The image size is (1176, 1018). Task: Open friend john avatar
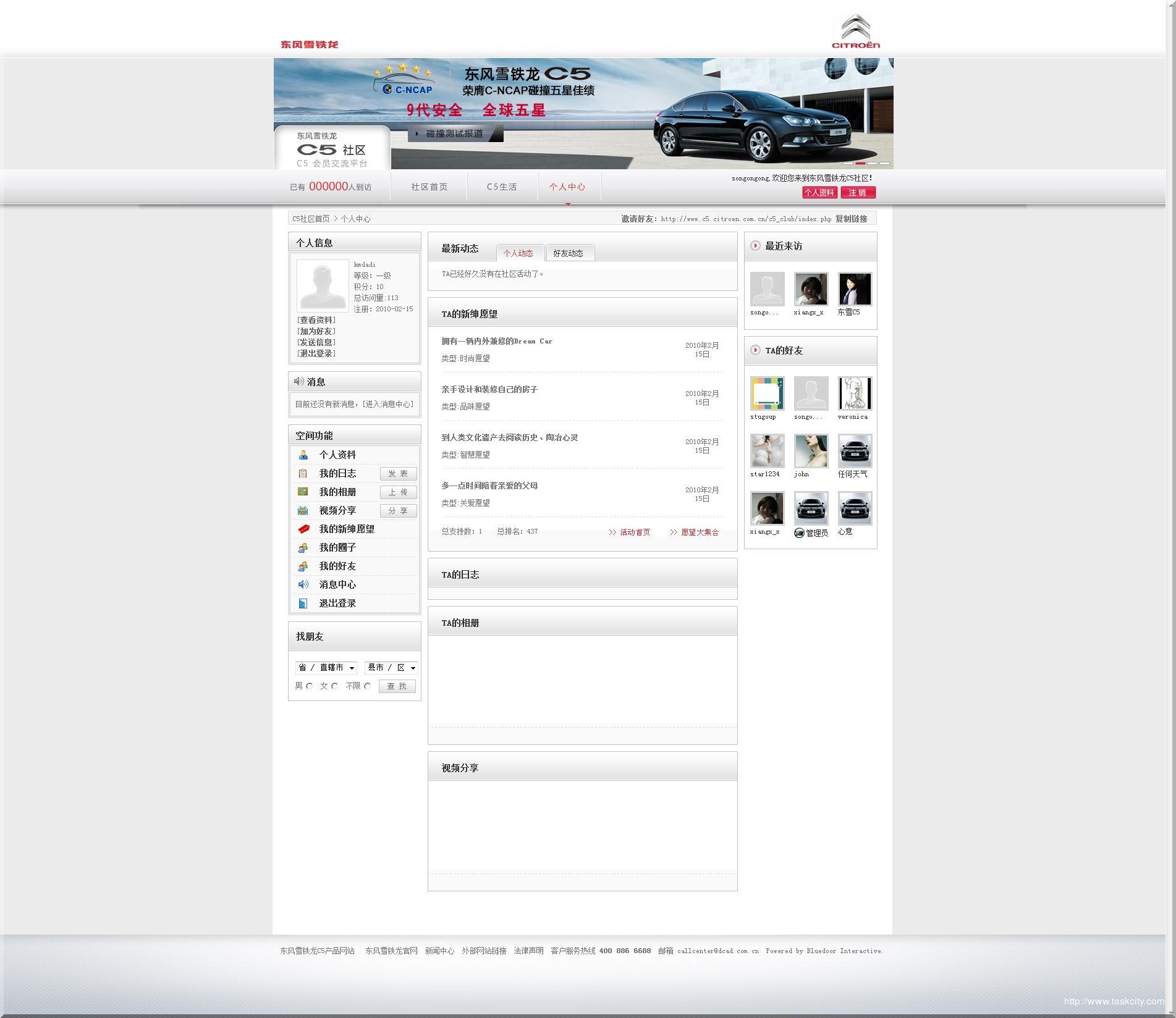tap(811, 451)
